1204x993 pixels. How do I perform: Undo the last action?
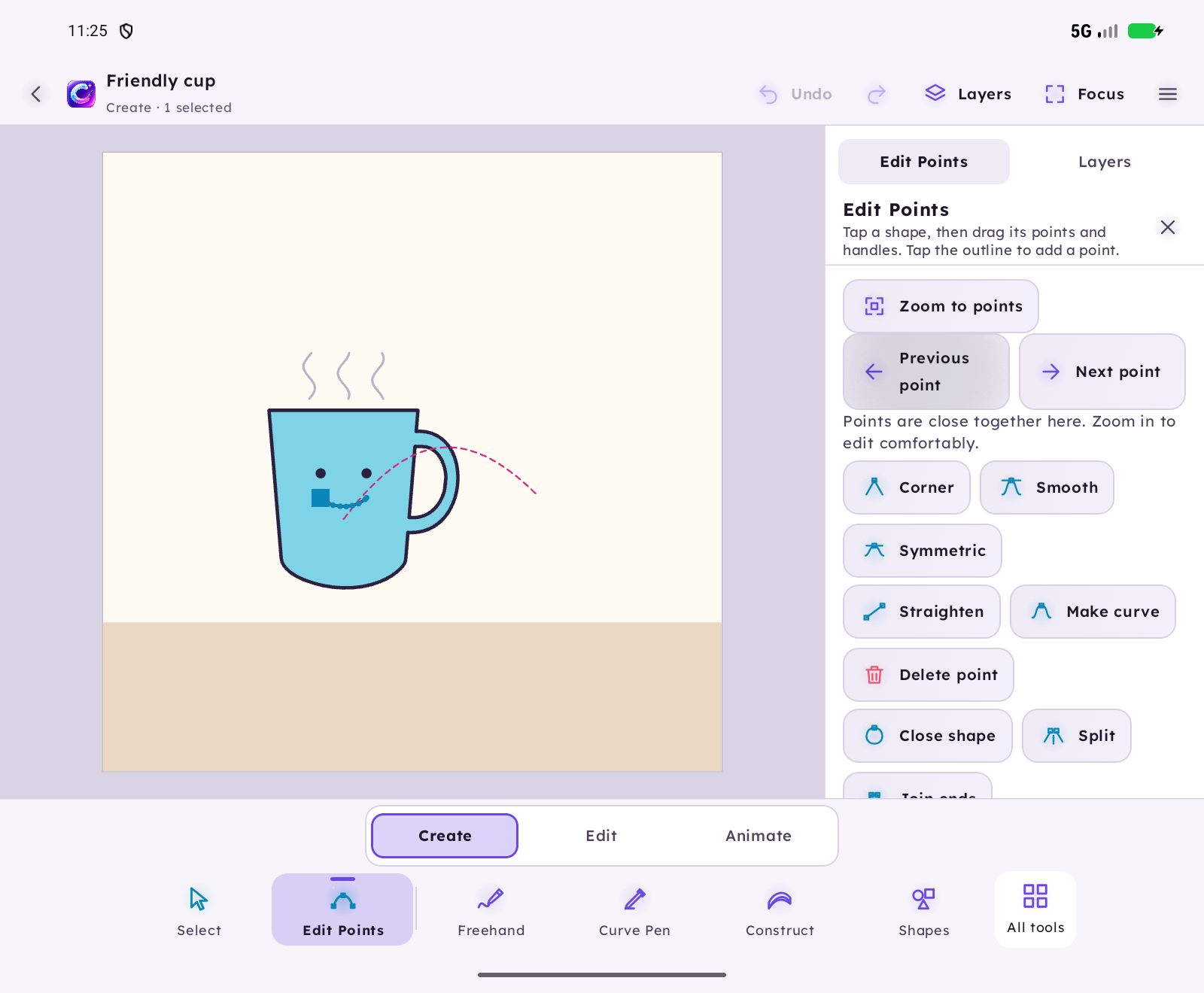tap(795, 94)
